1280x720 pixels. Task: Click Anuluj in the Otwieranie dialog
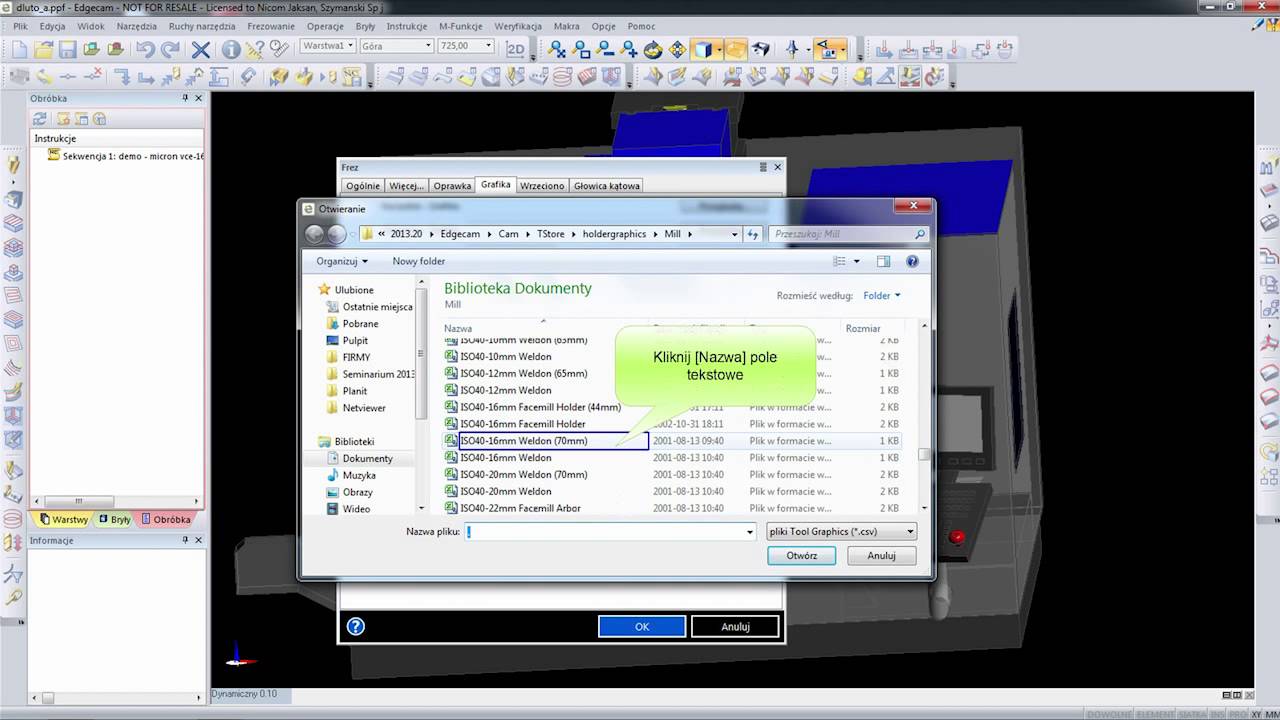click(x=882, y=556)
